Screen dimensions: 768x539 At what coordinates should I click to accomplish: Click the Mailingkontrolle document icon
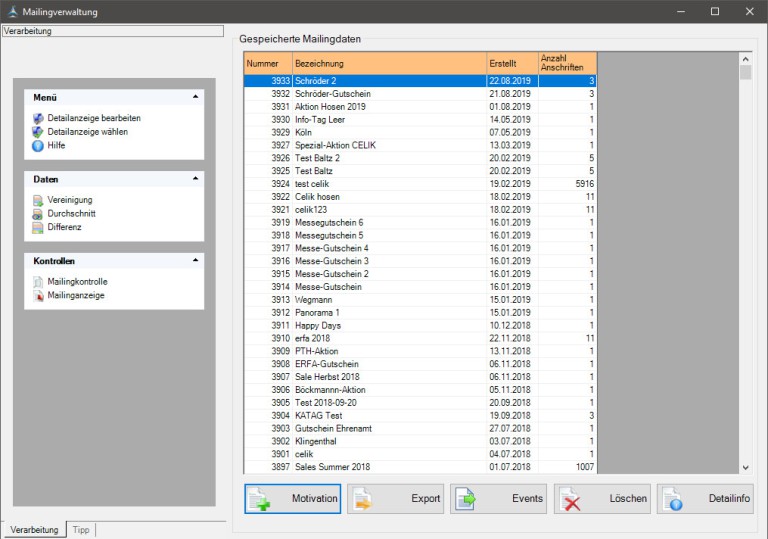click(x=38, y=282)
